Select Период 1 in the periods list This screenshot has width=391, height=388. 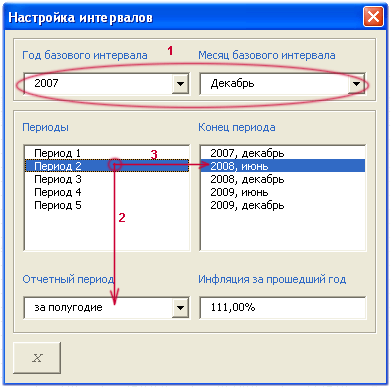point(107,153)
